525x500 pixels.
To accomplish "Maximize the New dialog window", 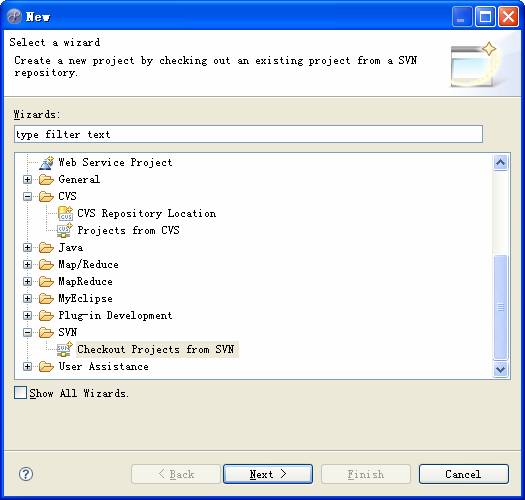I will 485,16.
